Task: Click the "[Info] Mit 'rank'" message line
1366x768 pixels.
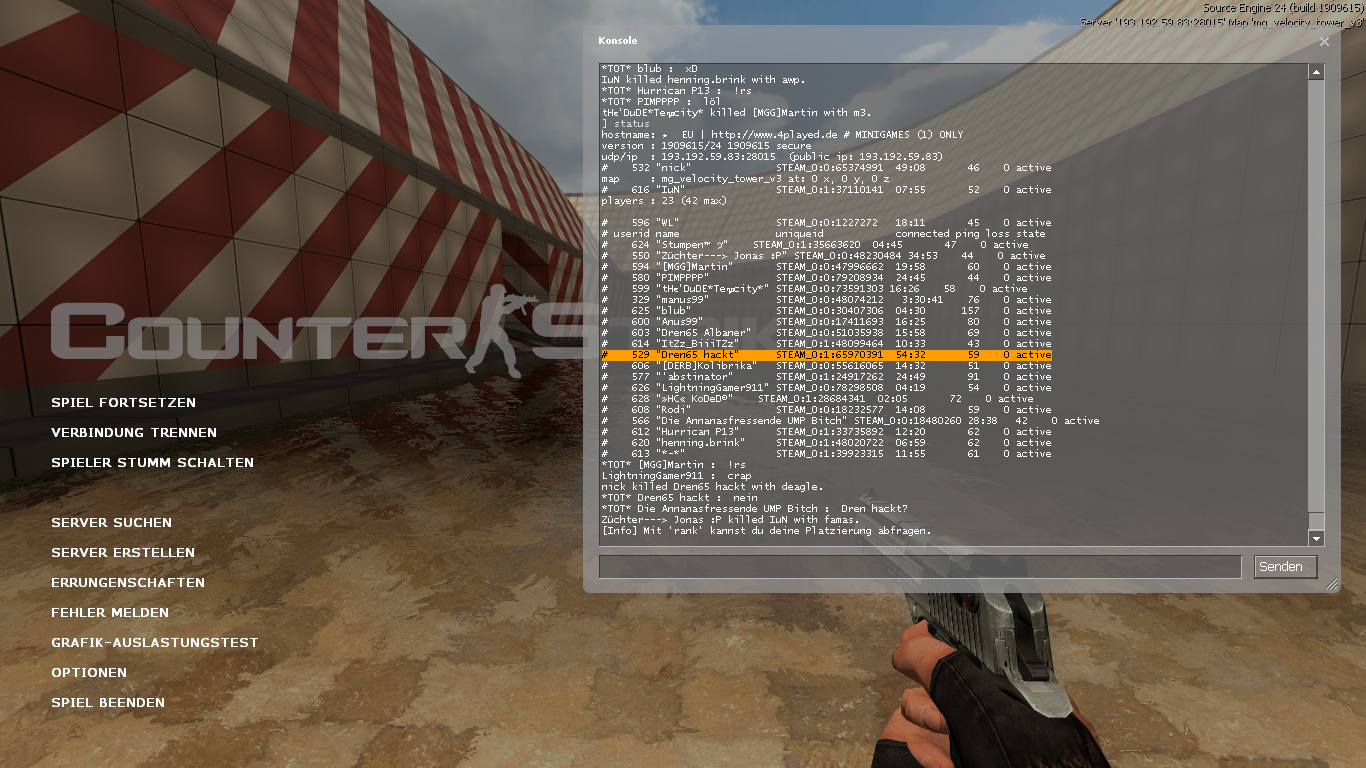Action: coord(766,531)
